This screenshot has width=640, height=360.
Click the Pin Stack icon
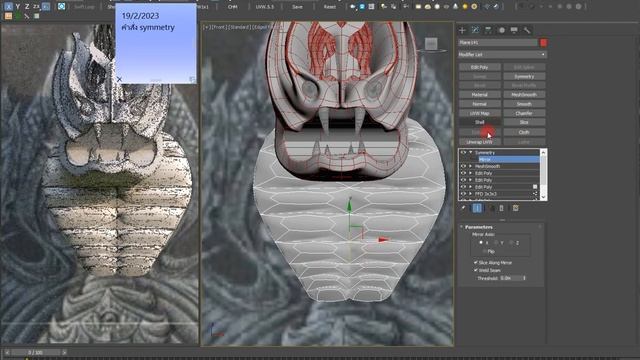click(x=463, y=208)
